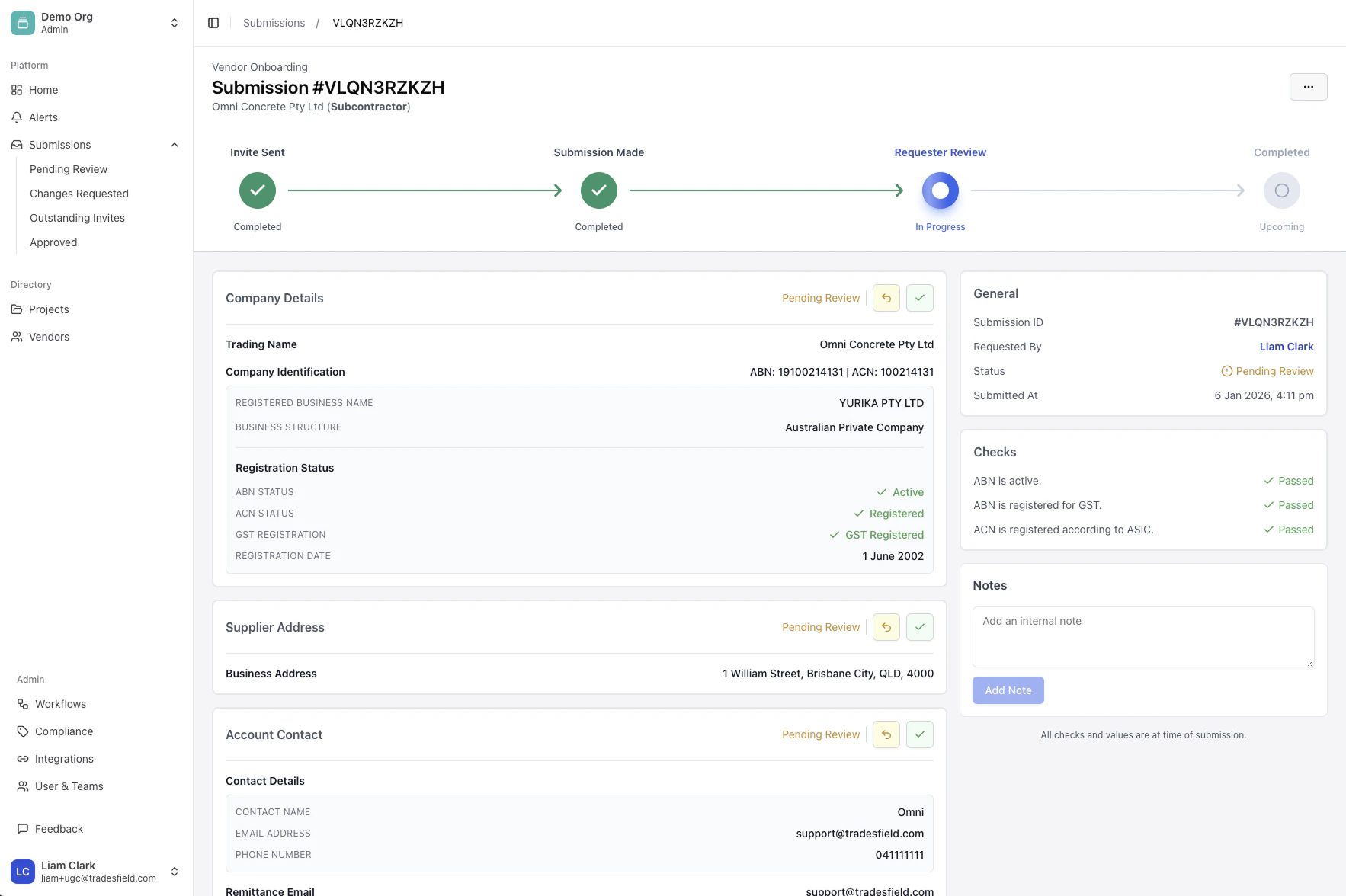The width and height of the screenshot is (1346, 896).
Task: Open Alerts from the sidebar
Action: (43, 117)
